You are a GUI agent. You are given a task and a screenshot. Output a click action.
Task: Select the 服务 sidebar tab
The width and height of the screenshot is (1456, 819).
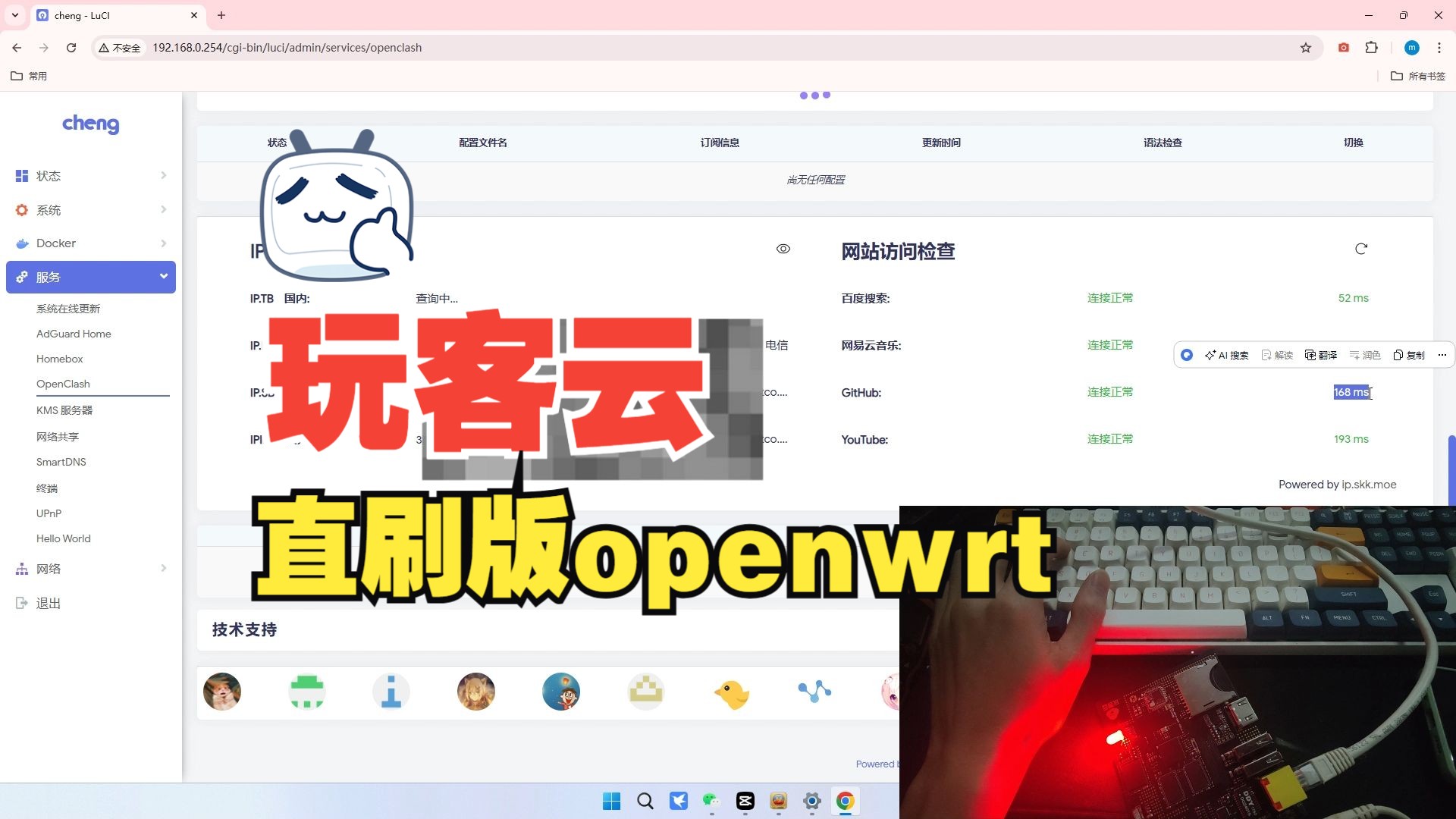pyautogui.click(x=91, y=277)
